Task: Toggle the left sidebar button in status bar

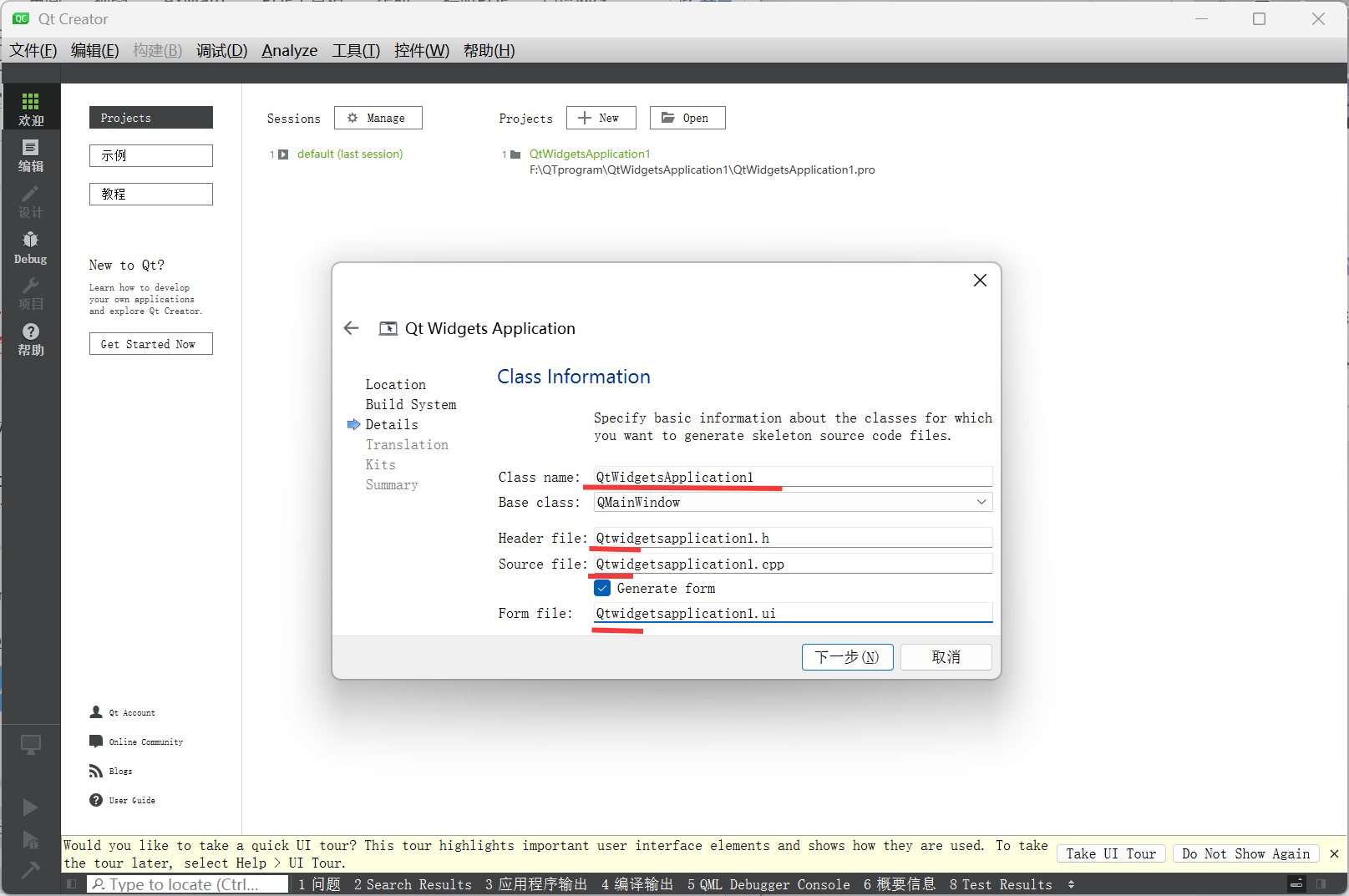Action: tap(72, 883)
